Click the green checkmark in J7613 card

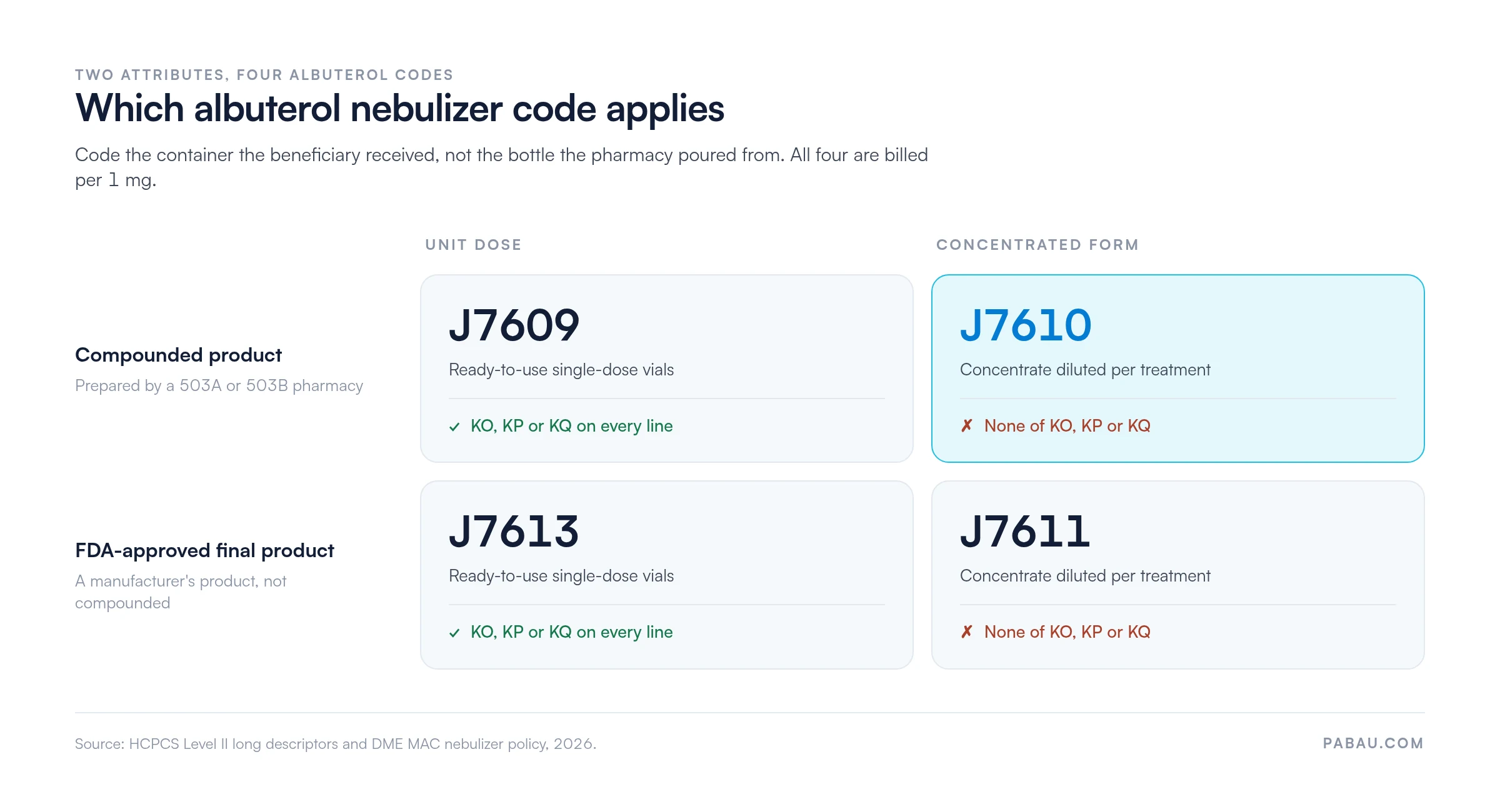(x=454, y=633)
